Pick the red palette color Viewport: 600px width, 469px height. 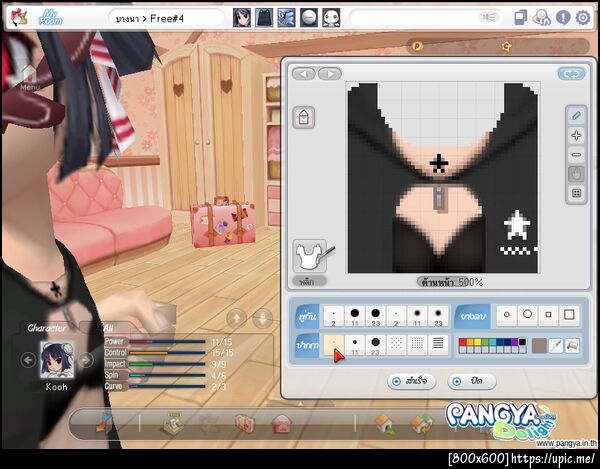462,342
